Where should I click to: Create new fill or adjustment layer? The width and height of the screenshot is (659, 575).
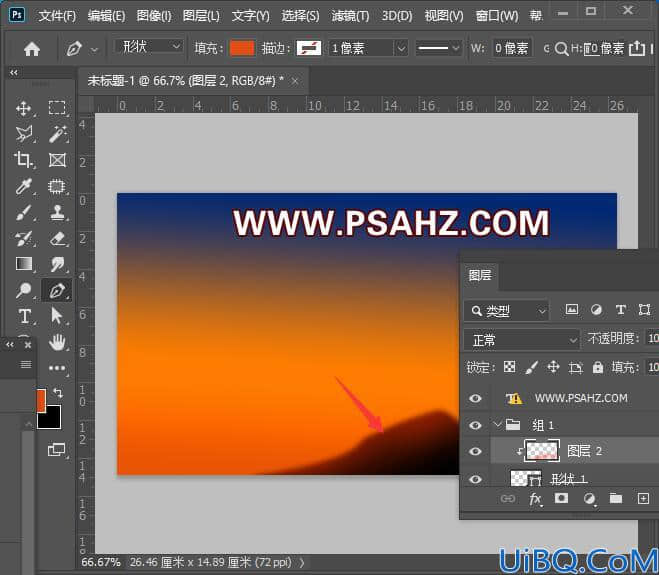[590, 499]
